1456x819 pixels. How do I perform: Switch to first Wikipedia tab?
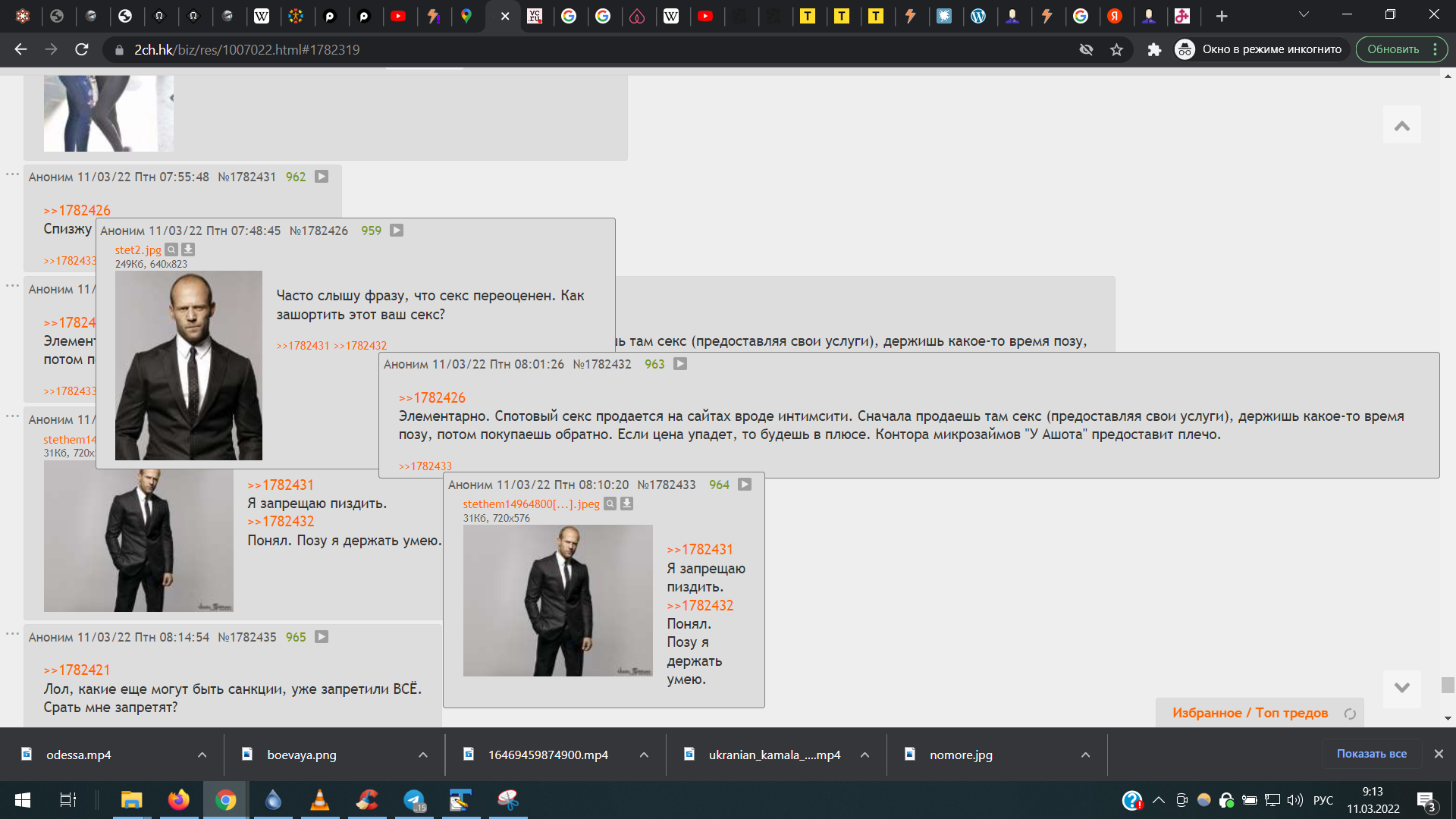pyautogui.click(x=262, y=16)
